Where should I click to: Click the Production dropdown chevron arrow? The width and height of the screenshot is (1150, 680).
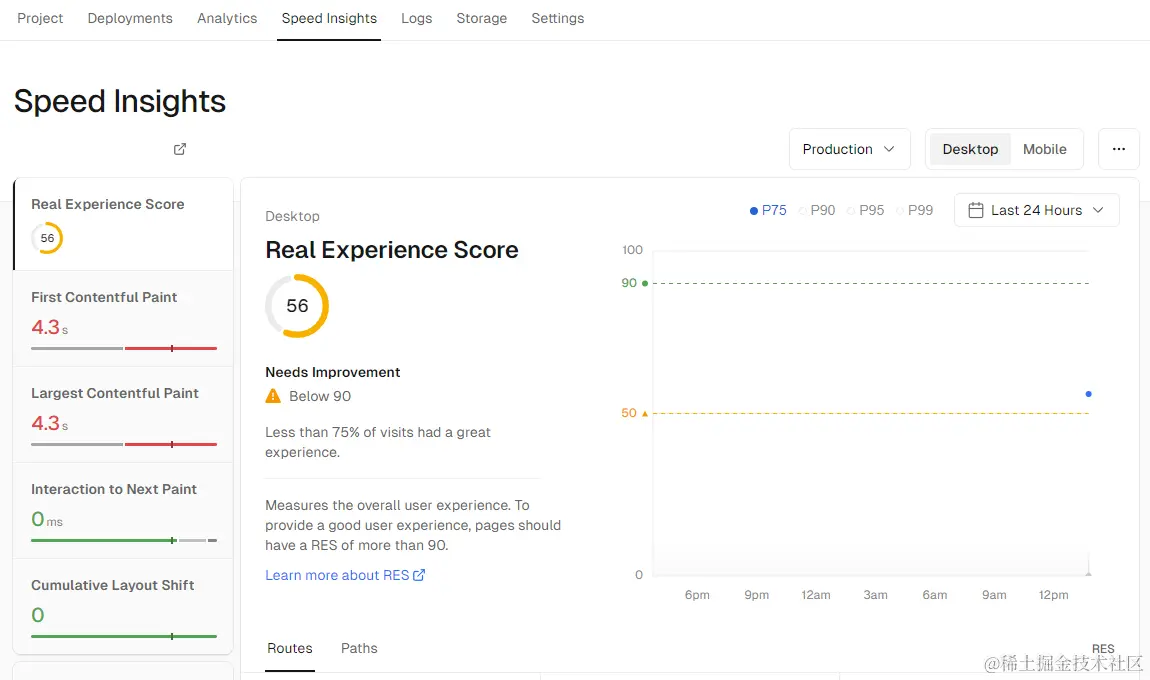(889, 149)
